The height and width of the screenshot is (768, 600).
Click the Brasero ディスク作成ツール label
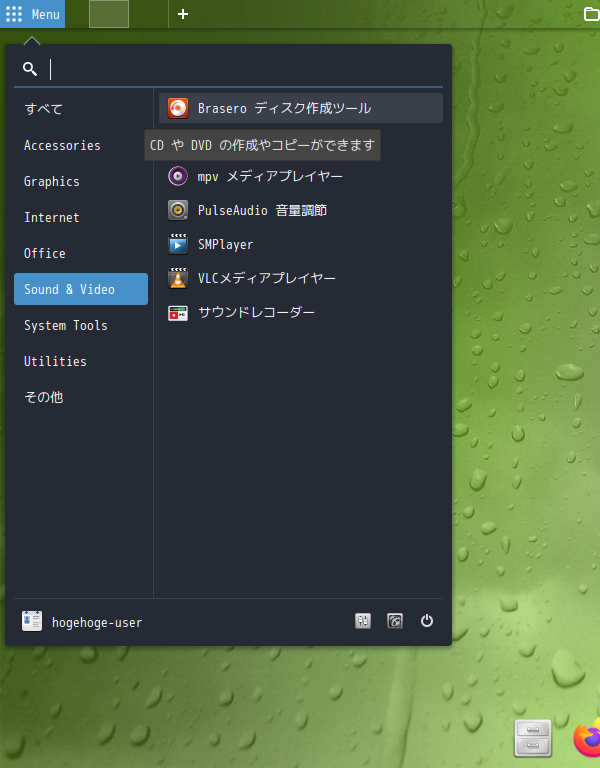pyautogui.click(x=284, y=108)
